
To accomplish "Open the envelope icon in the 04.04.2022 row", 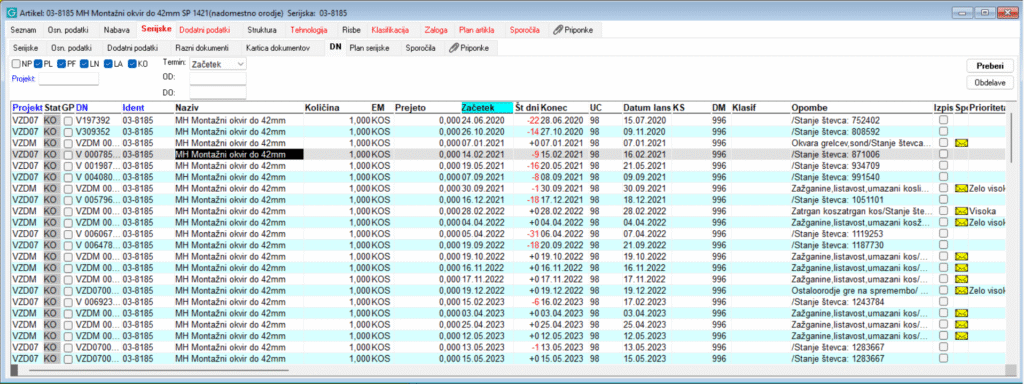I will coord(961,222).
